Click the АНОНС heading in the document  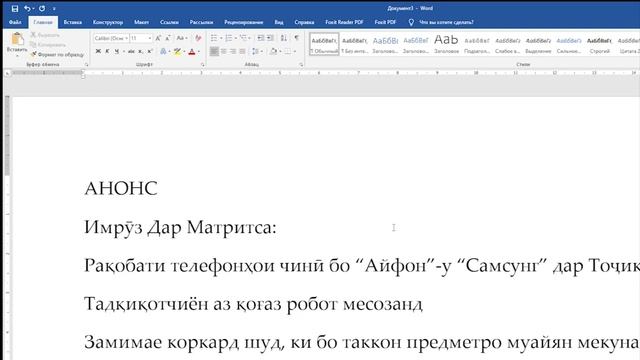pyautogui.click(x=121, y=189)
